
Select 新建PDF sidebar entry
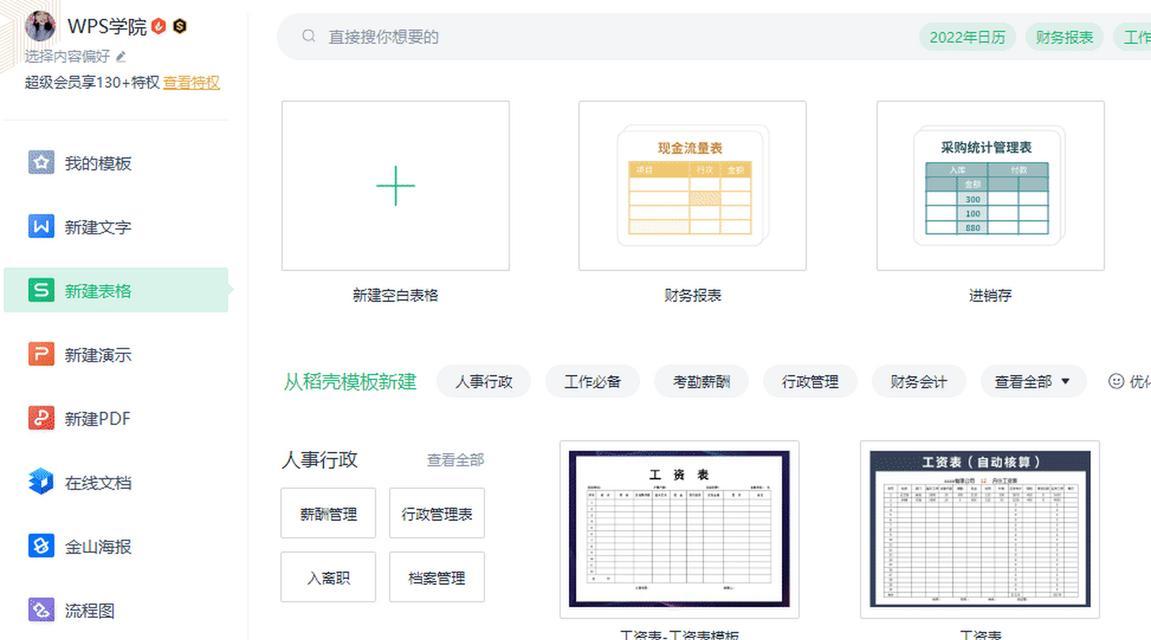(x=116, y=418)
